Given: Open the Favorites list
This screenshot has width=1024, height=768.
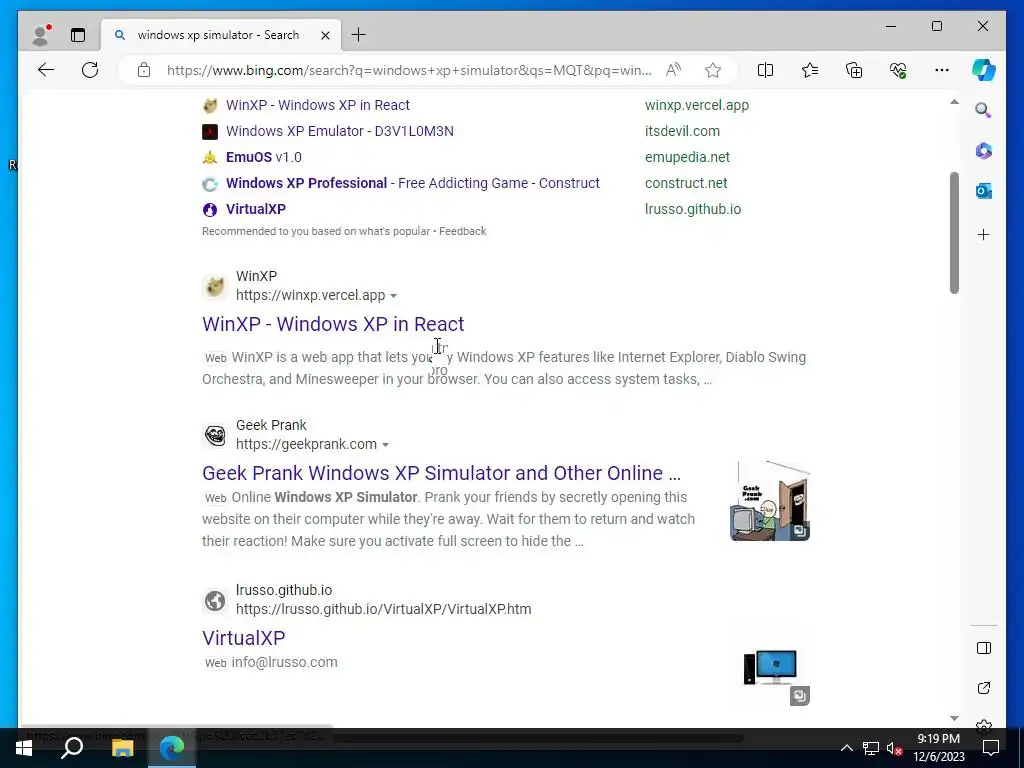Looking at the screenshot, I should 810,70.
